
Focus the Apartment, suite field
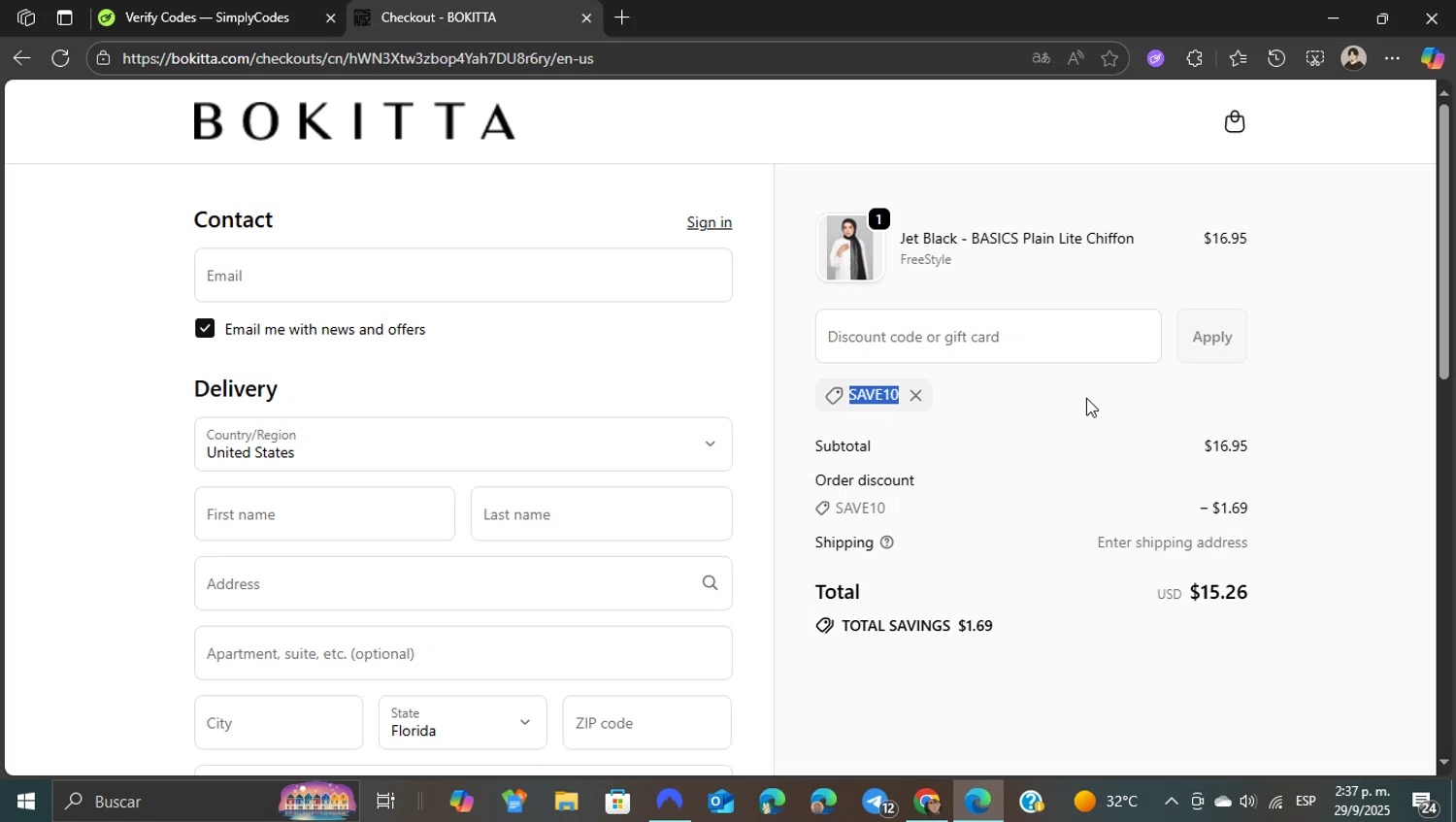[x=463, y=653]
